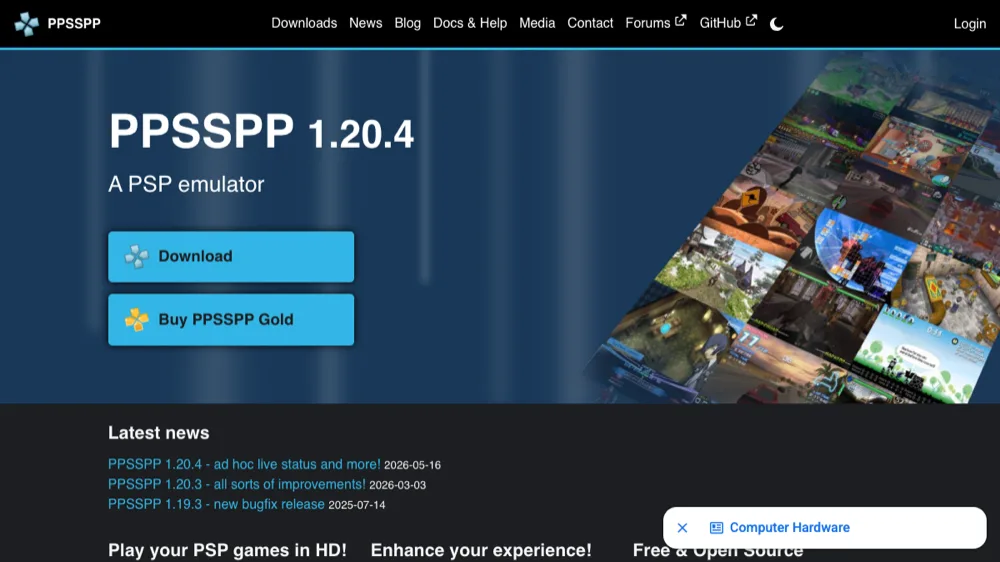Open news PPSSPP 1.20.3 all sorts of improvements
Image resolution: width=1000 pixels, height=562 pixels.
pyautogui.click(x=237, y=484)
